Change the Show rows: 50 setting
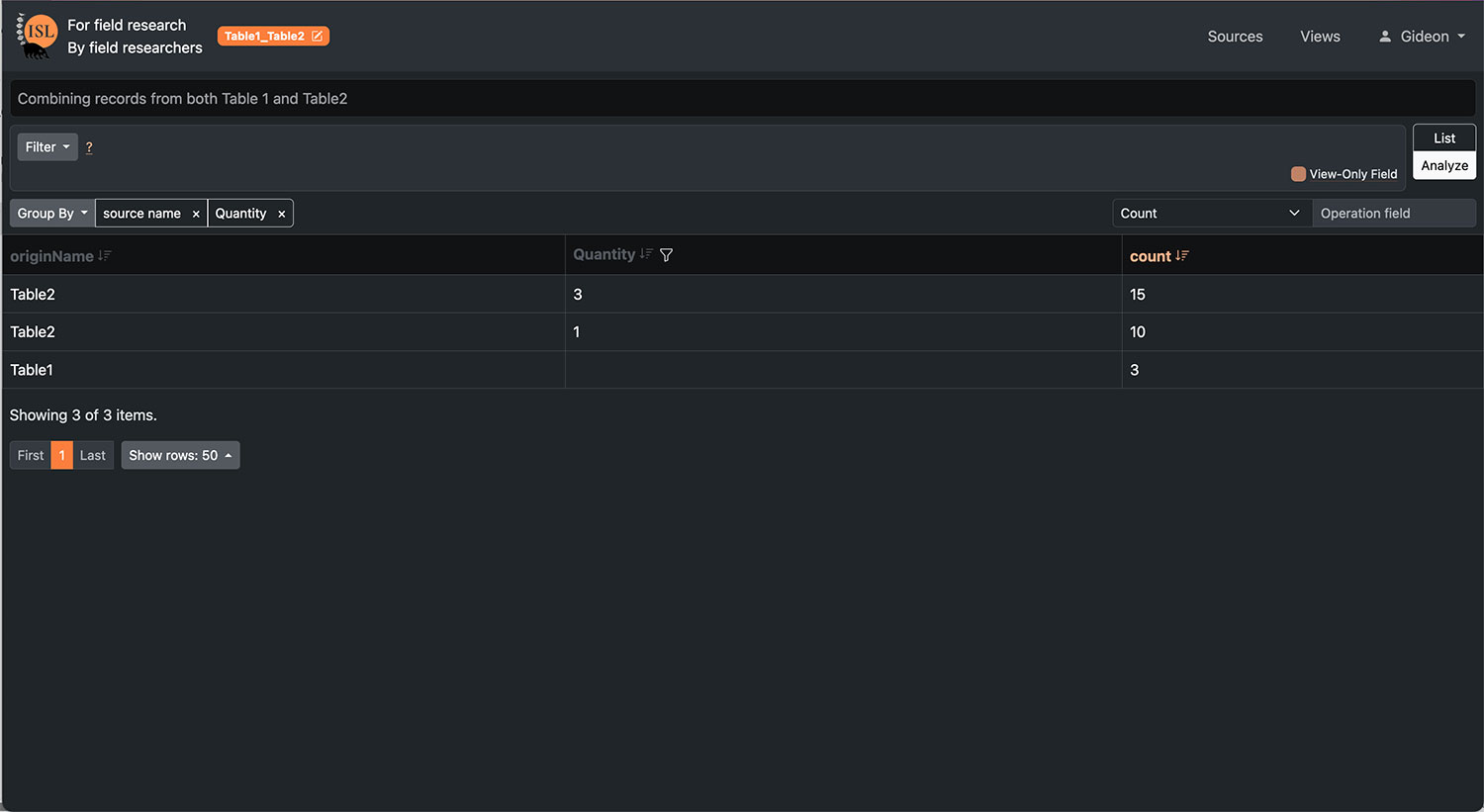The image size is (1484, 812). coord(180,456)
